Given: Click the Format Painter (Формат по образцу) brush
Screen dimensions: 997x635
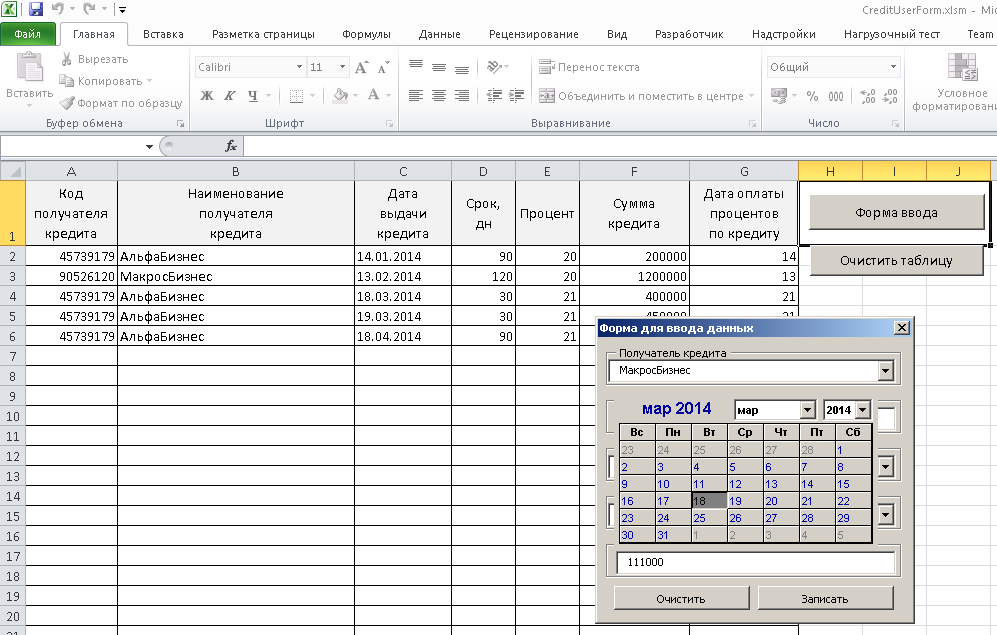Looking at the screenshot, I should coord(67,102).
